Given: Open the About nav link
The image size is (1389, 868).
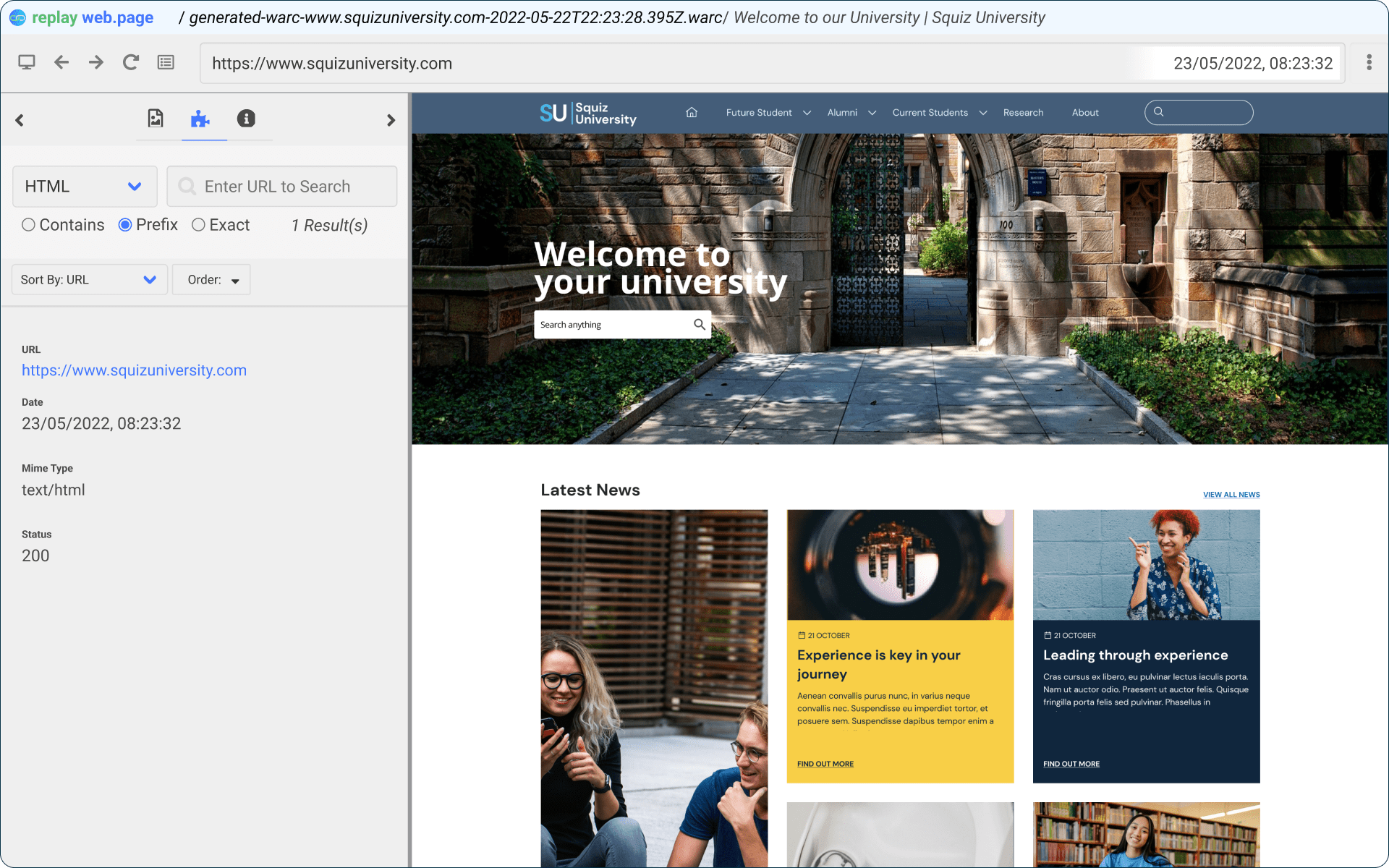Looking at the screenshot, I should 1085,113.
